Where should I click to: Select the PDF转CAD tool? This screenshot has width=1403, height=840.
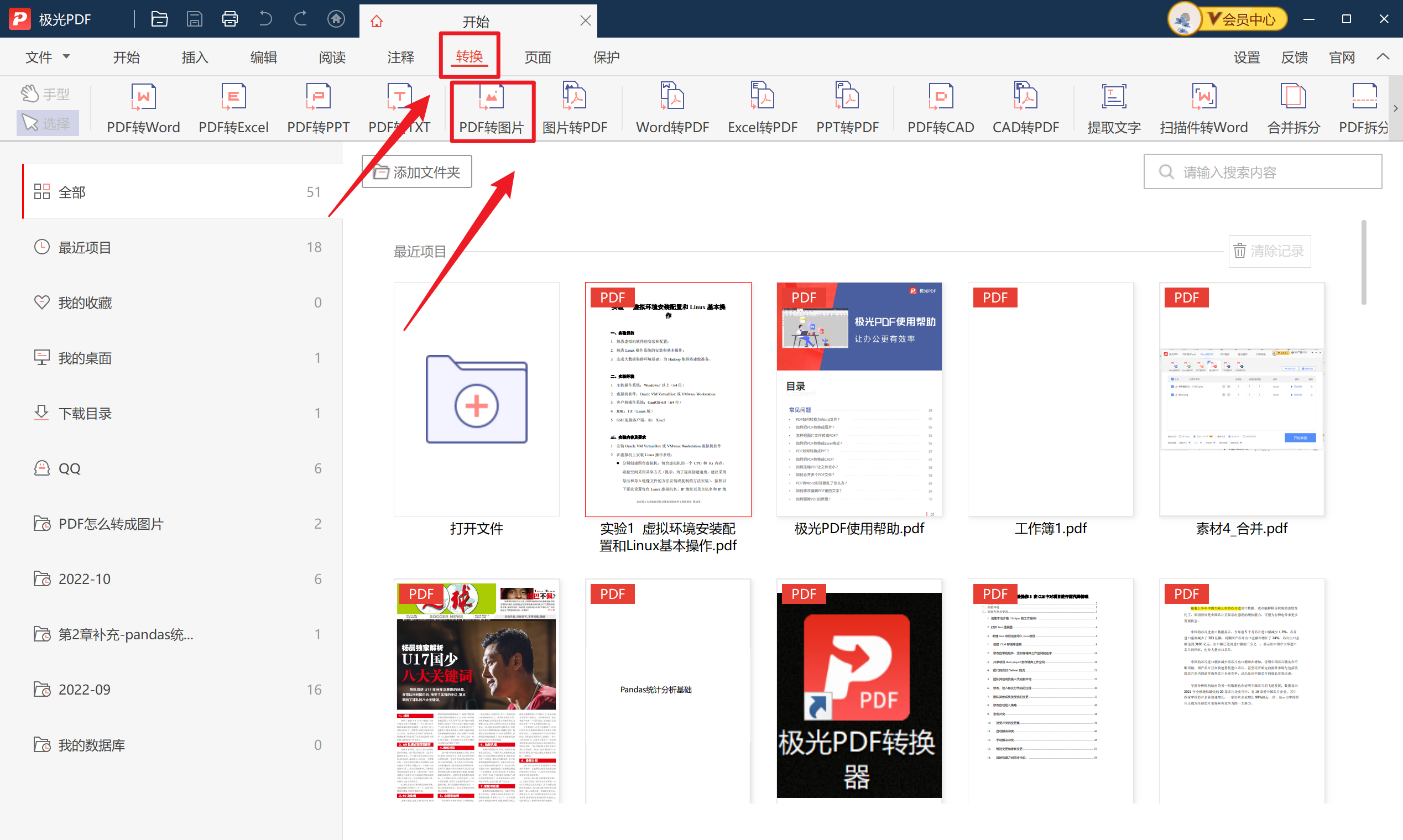pos(941,109)
